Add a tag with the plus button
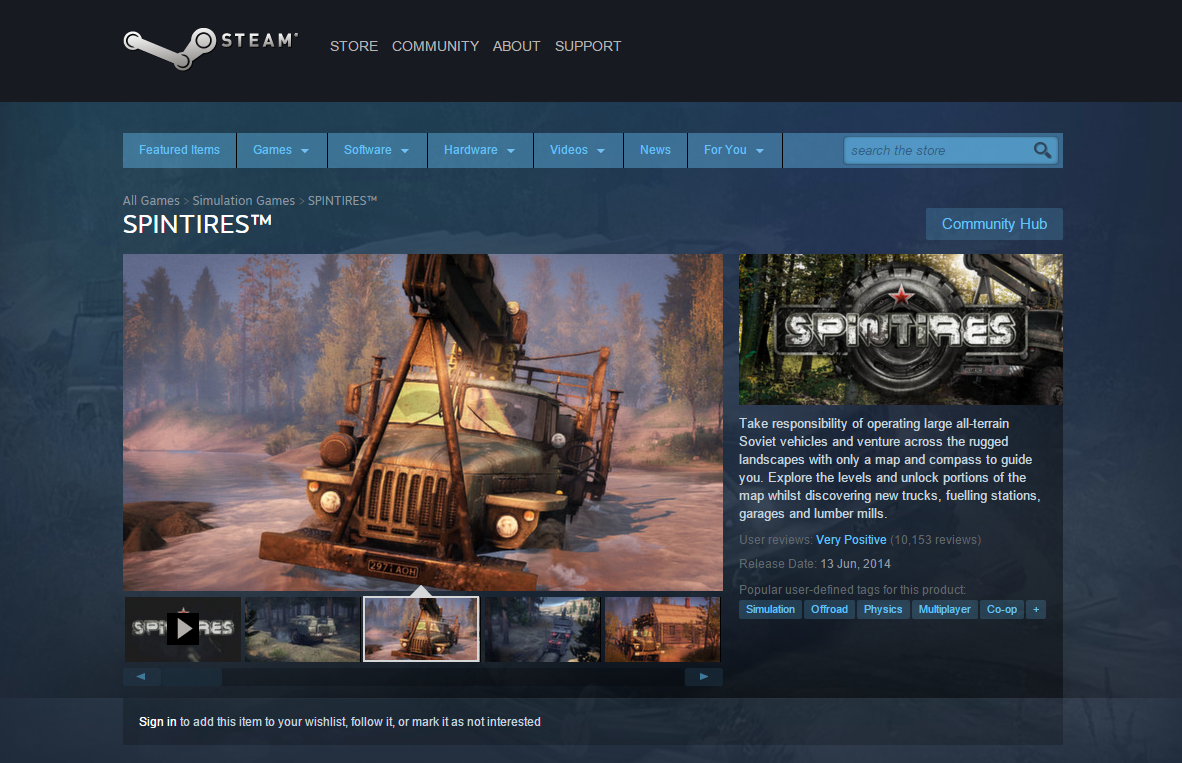The image size is (1182, 763). click(1036, 609)
